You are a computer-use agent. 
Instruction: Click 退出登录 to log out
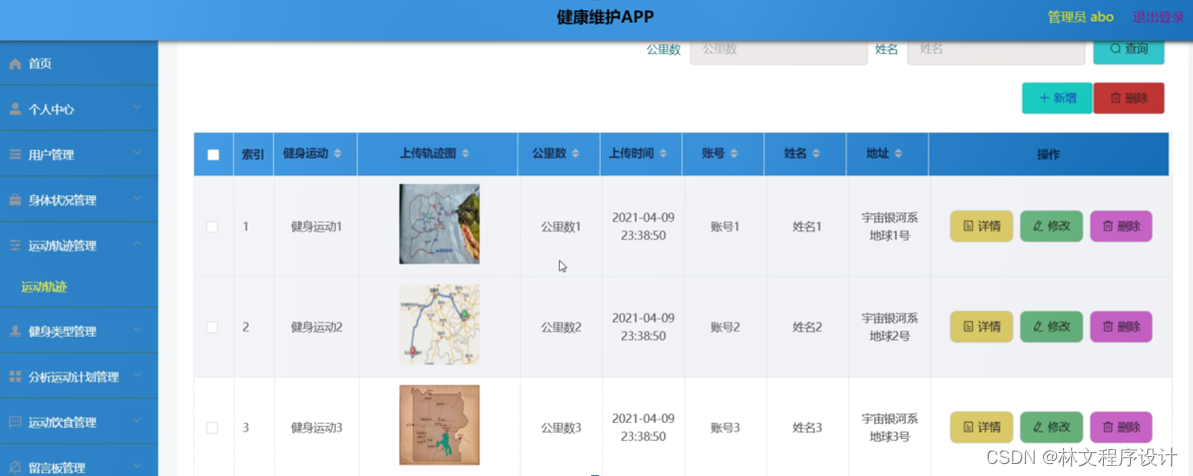(x=1158, y=17)
